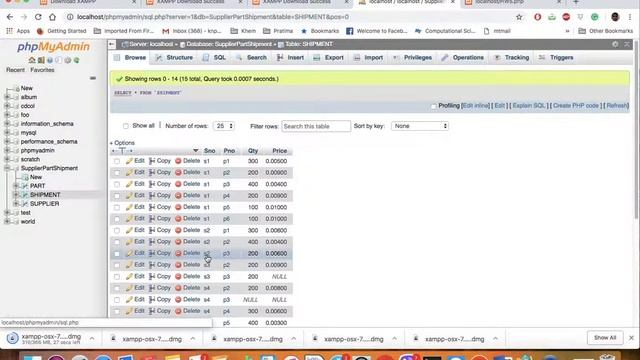Click the browser address bar
Image resolution: width=640 pixels, height=360 pixels.
(290, 17)
